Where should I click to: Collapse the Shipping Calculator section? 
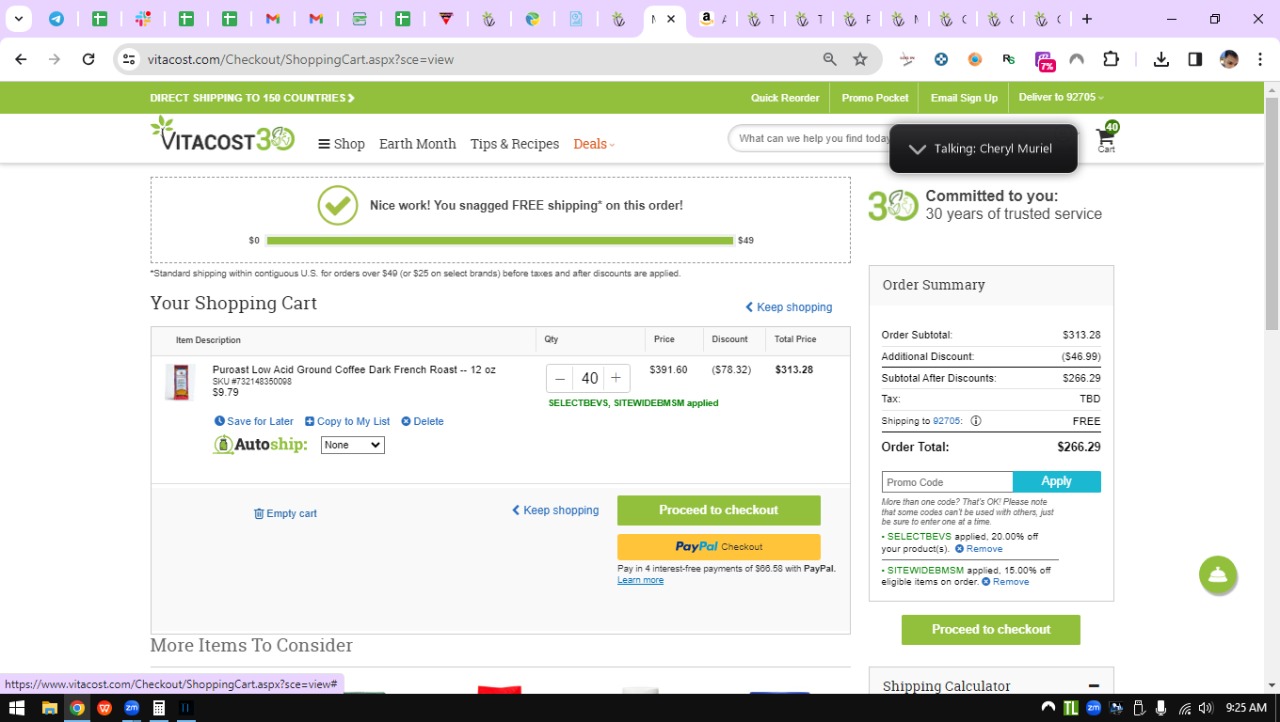point(1094,686)
